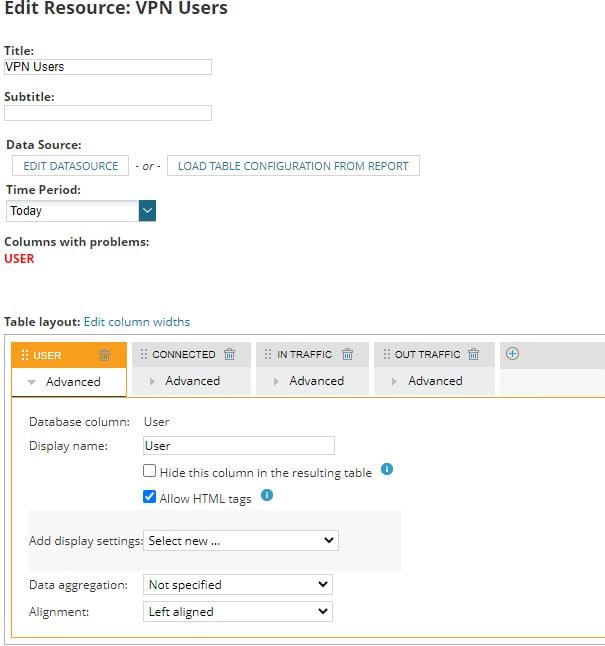
Task: Click the Subtitle text field
Action: click(x=108, y=113)
